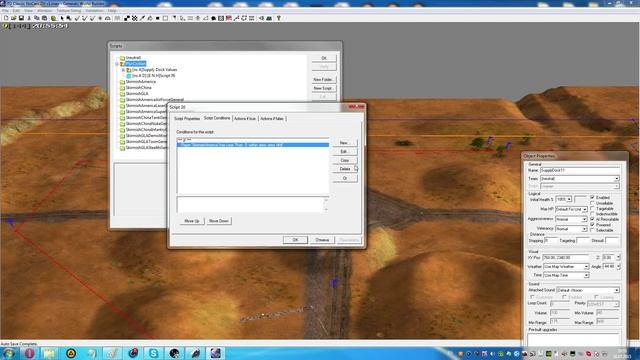Image resolution: width=640 pixels, height=360 pixels.
Task: Click the empty square outline toolbar icon
Action: pos(165,18)
